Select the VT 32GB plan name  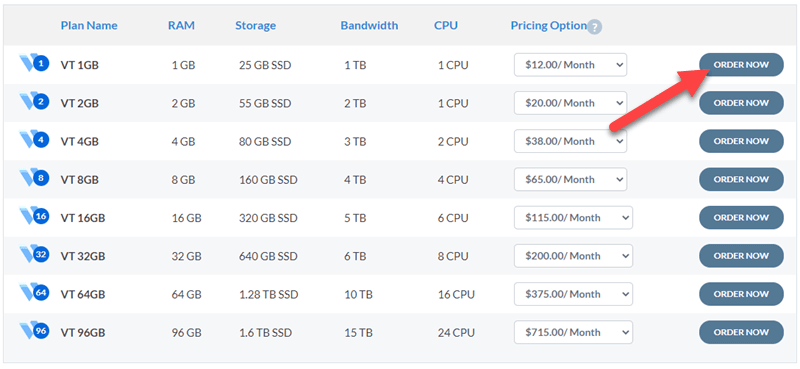pyautogui.click(x=83, y=257)
